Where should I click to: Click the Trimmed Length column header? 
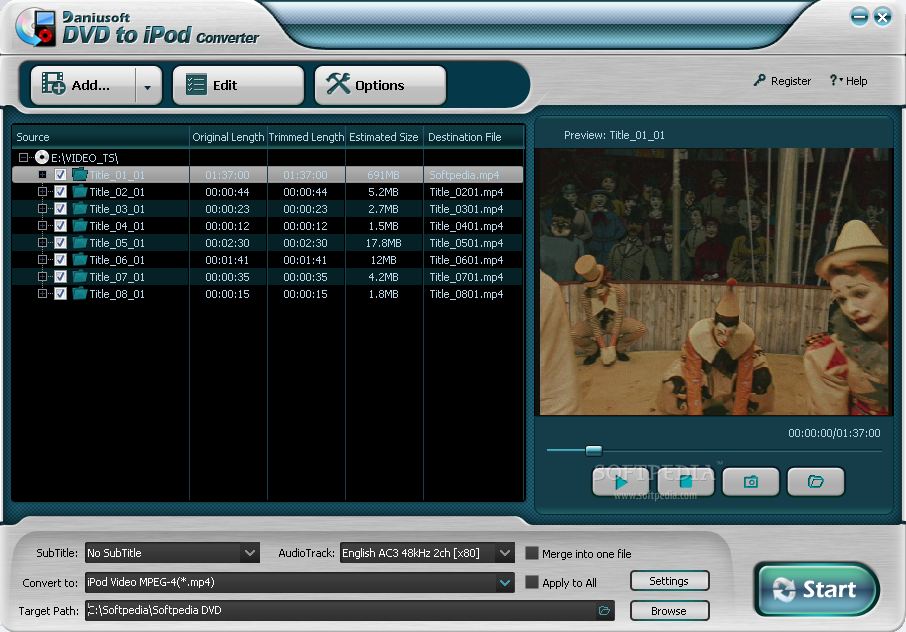click(306, 137)
